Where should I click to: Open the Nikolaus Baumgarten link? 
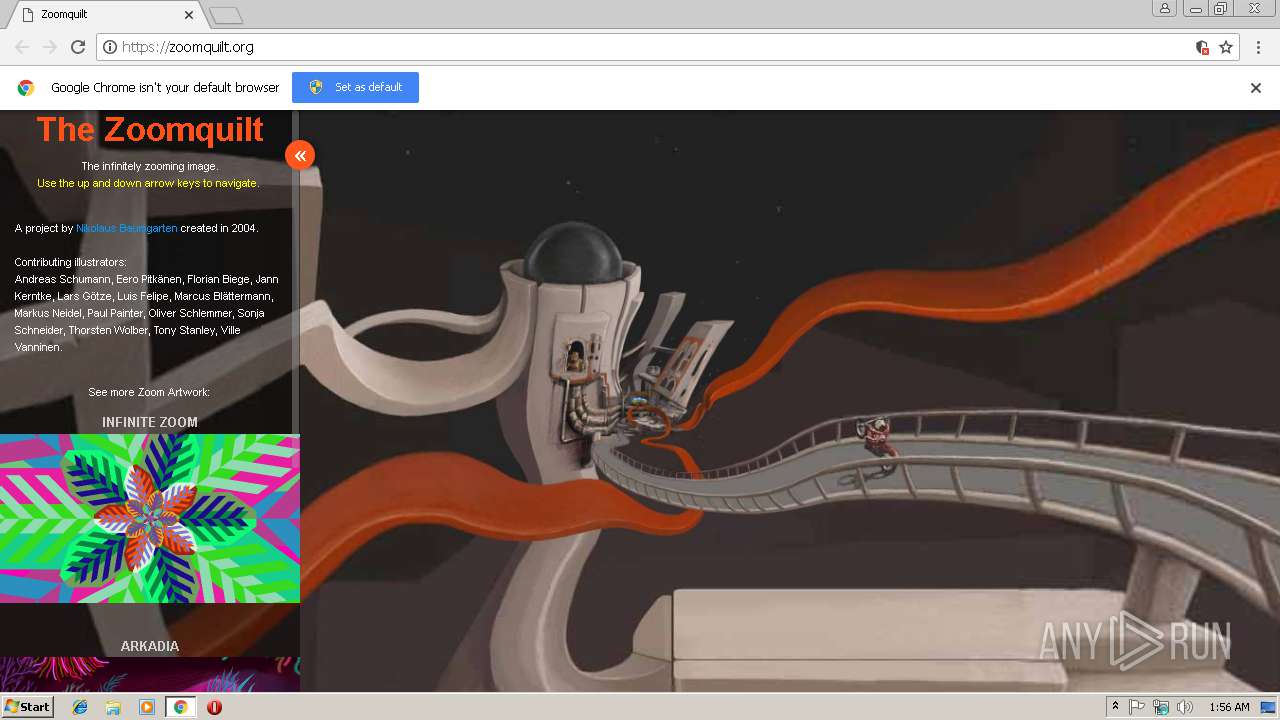click(127, 228)
